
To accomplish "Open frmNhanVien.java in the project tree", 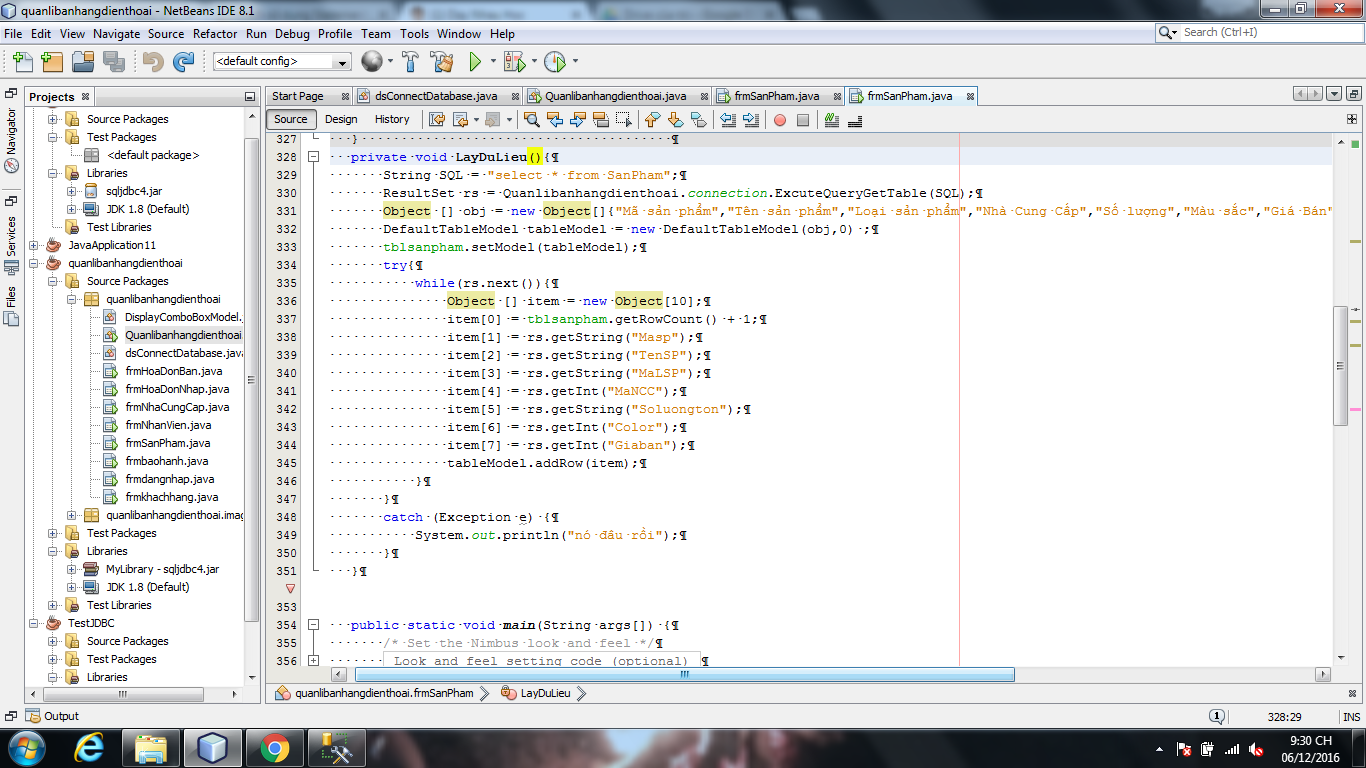I will click(x=168, y=425).
